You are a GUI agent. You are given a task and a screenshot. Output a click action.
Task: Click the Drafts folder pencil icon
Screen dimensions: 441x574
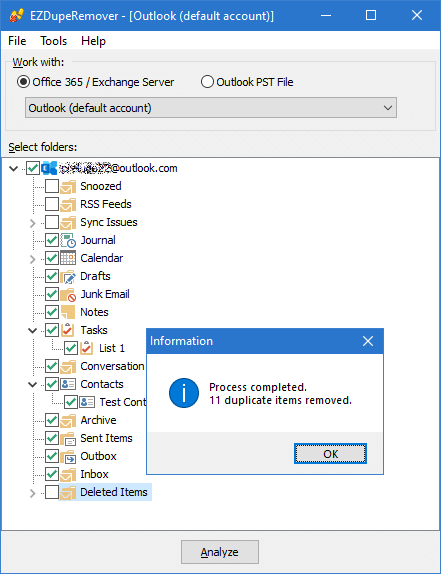click(x=68, y=276)
